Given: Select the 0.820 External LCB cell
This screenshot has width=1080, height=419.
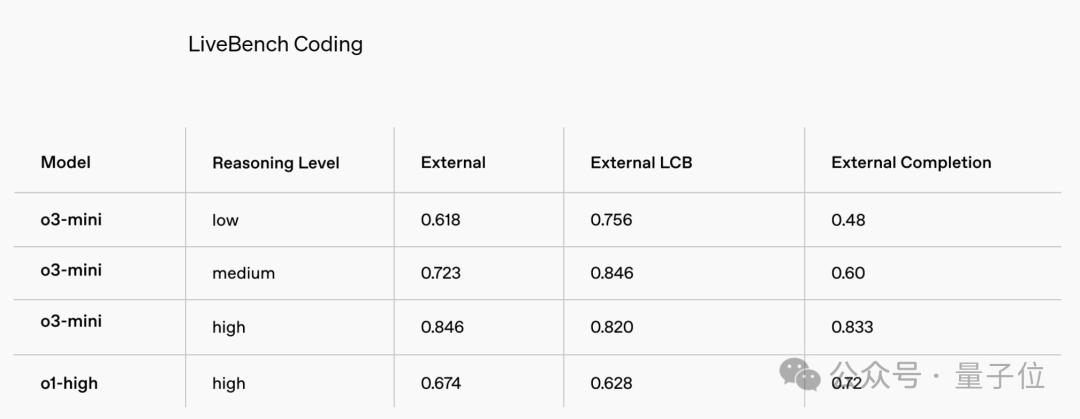Looking at the screenshot, I should 611,327.
